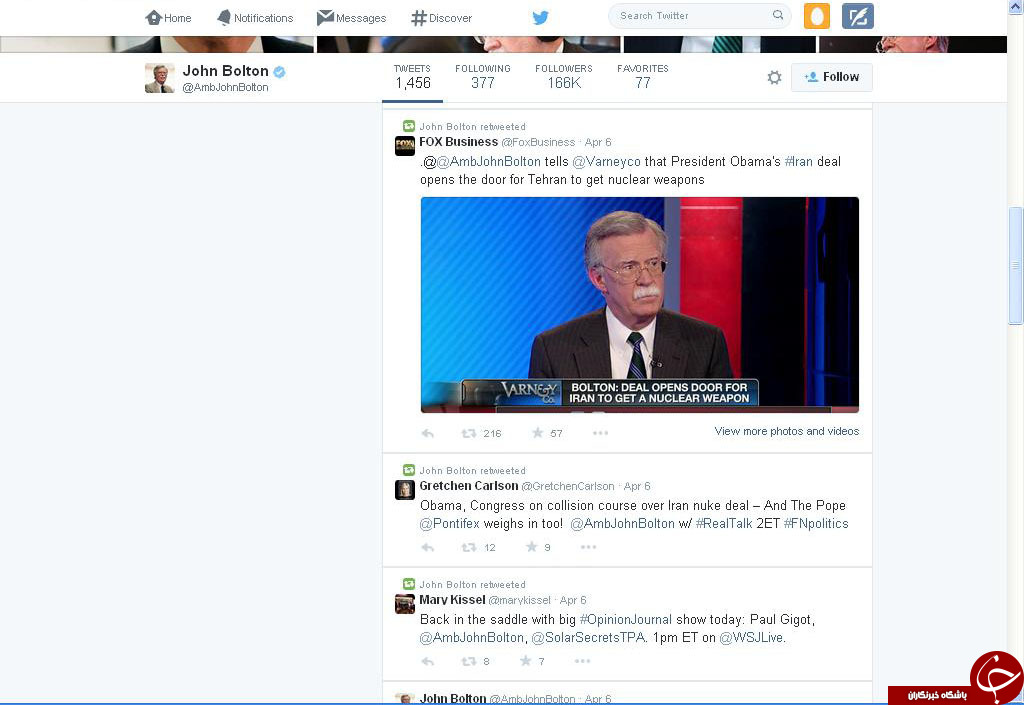1024x705 pixels.
Task: Open the @FoxBusiness handle
Action: click(538, 142)
